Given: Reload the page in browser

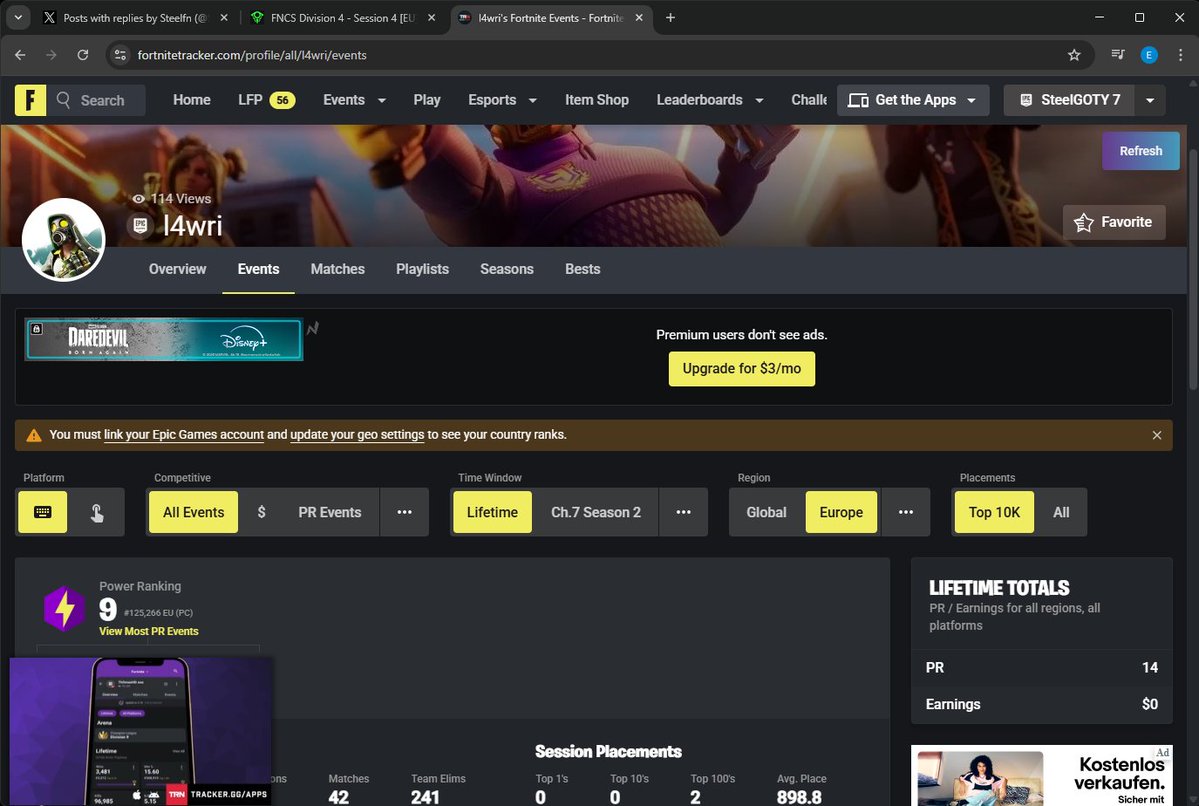Looking at the screenshot, I should tap(83, 55).
